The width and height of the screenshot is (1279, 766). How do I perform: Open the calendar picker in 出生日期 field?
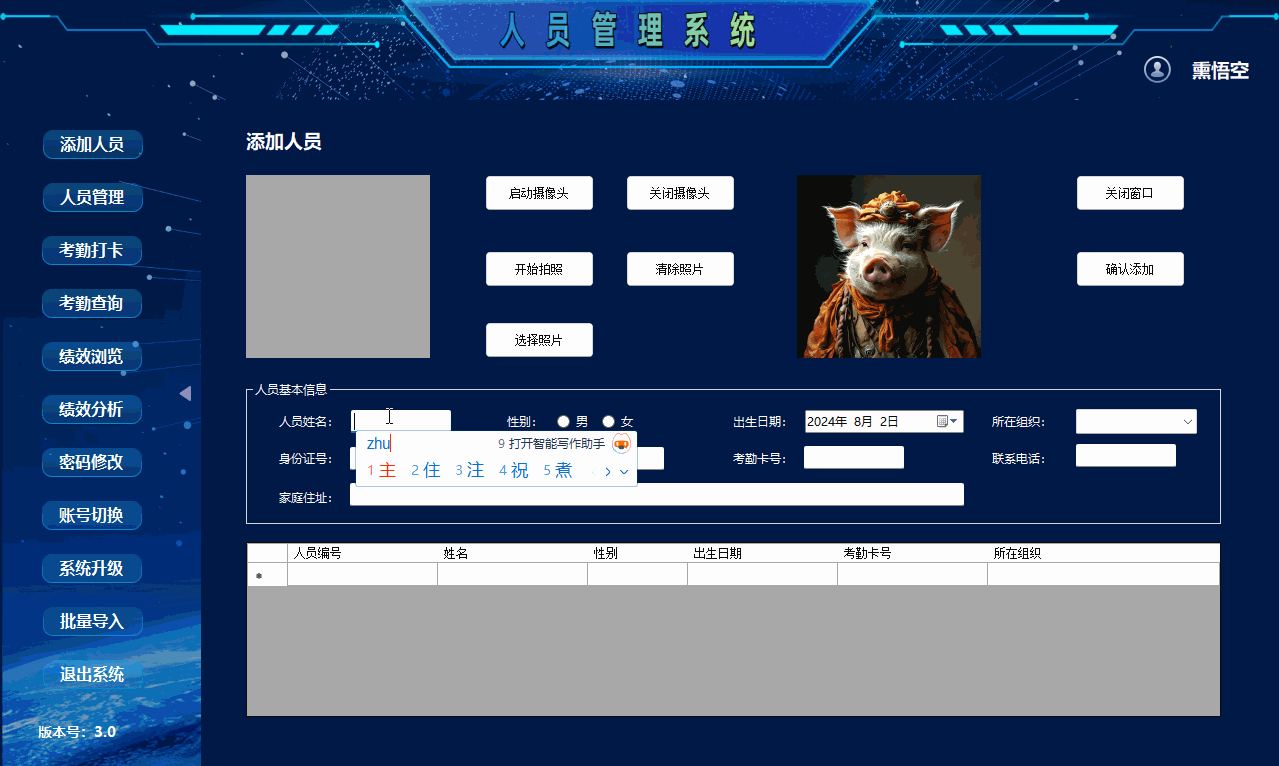click(946, 422)
